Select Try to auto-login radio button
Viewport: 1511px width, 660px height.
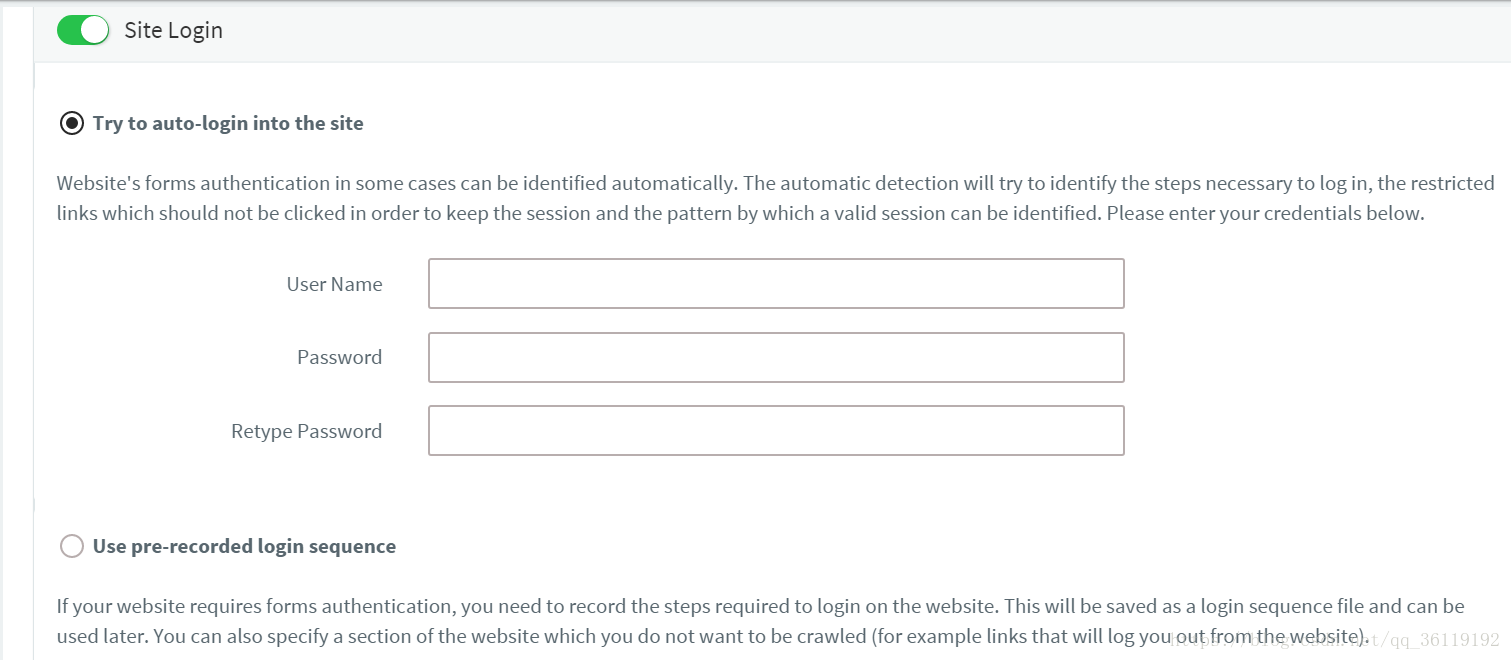[x=71, y=124]
